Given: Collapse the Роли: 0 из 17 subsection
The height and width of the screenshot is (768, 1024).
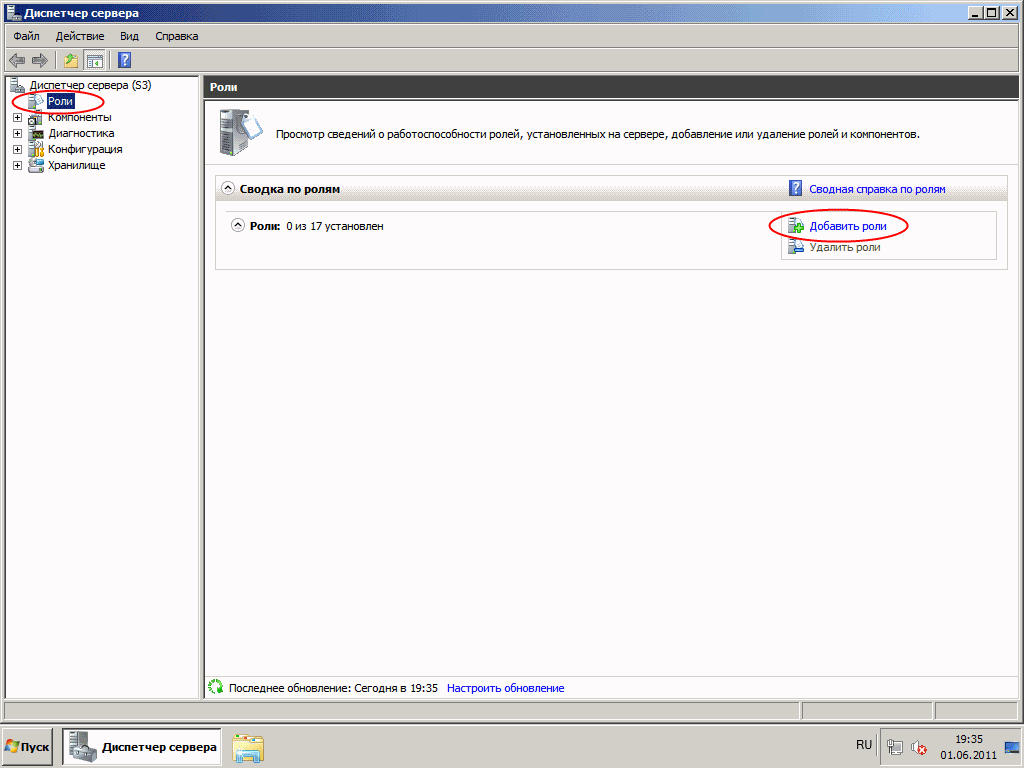Looking at the screenshot, I should pos(238,225).
